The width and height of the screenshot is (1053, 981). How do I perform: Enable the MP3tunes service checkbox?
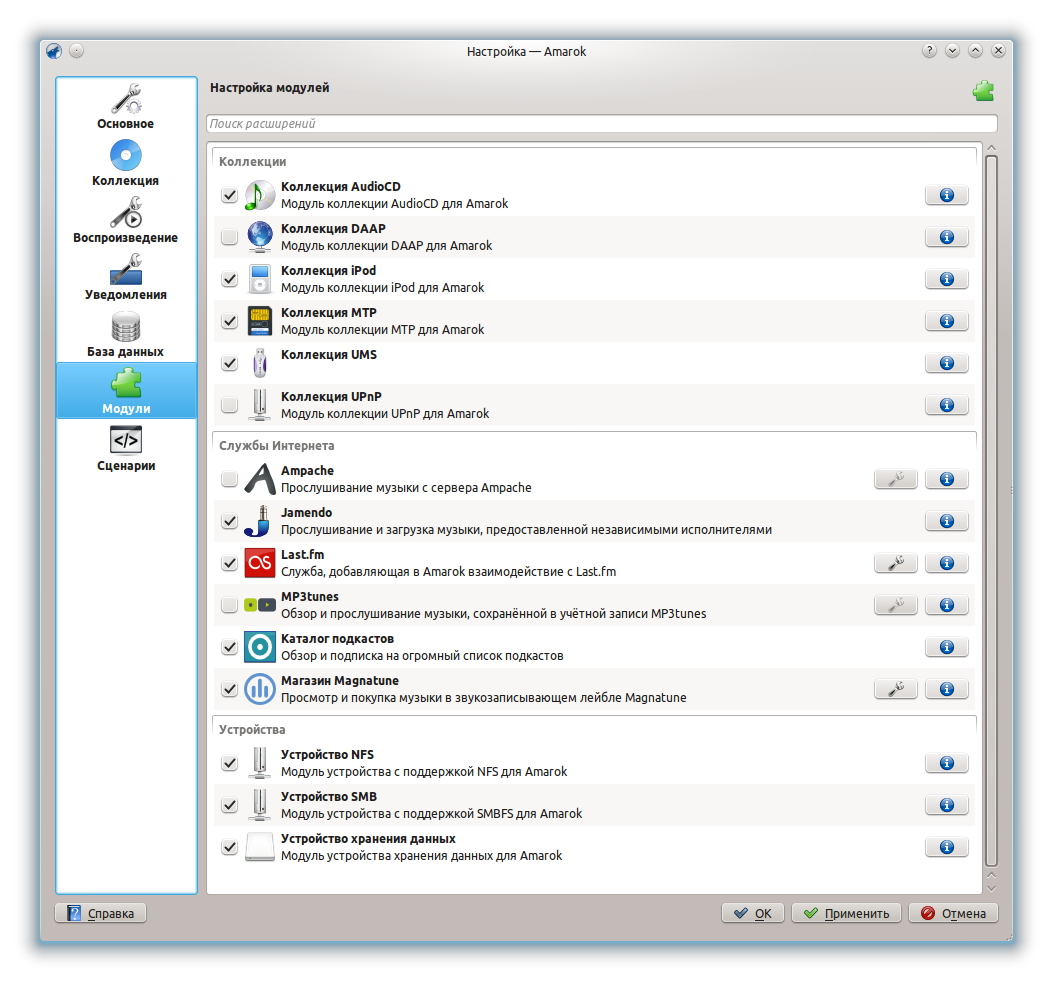pyautogui.click(x=230, y=605)
